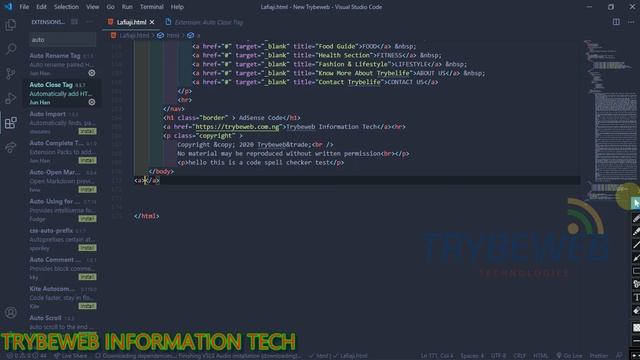Click the 'a' element breadcrumb segment

(x=194, y=36)
